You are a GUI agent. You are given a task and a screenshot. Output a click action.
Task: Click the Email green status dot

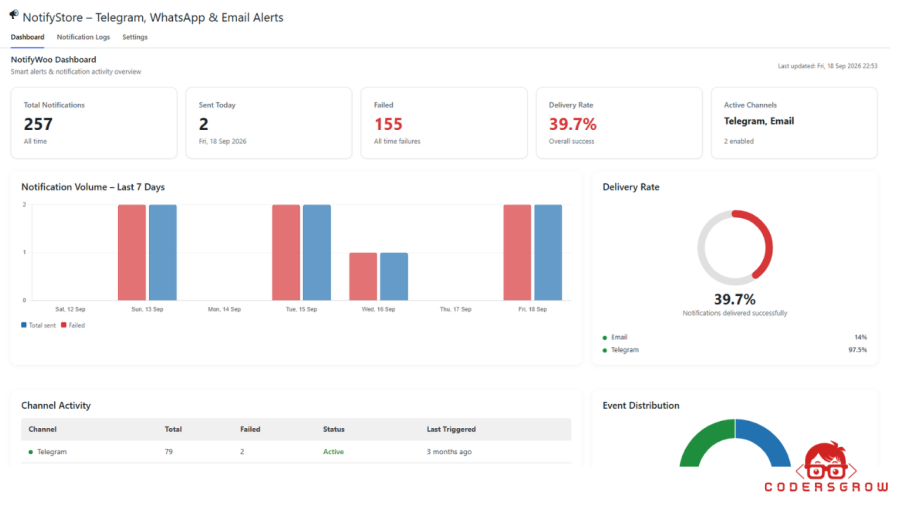tap(604, 338)
